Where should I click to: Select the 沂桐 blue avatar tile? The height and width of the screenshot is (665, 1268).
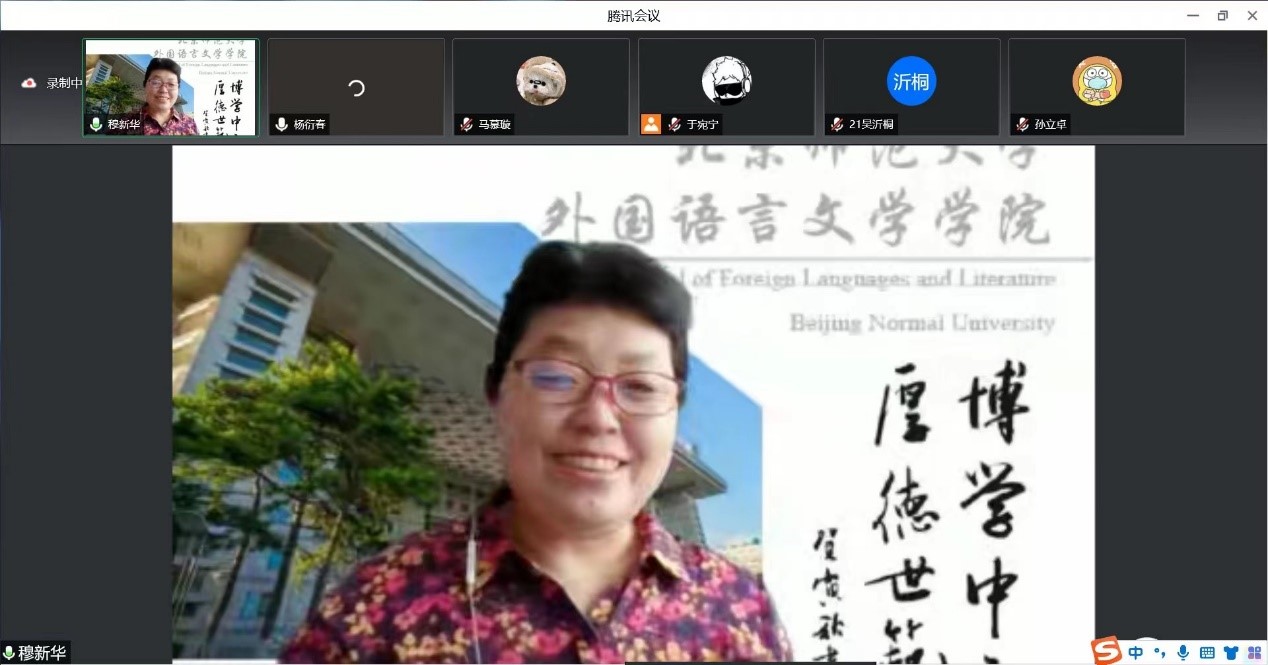coord(911,80)
